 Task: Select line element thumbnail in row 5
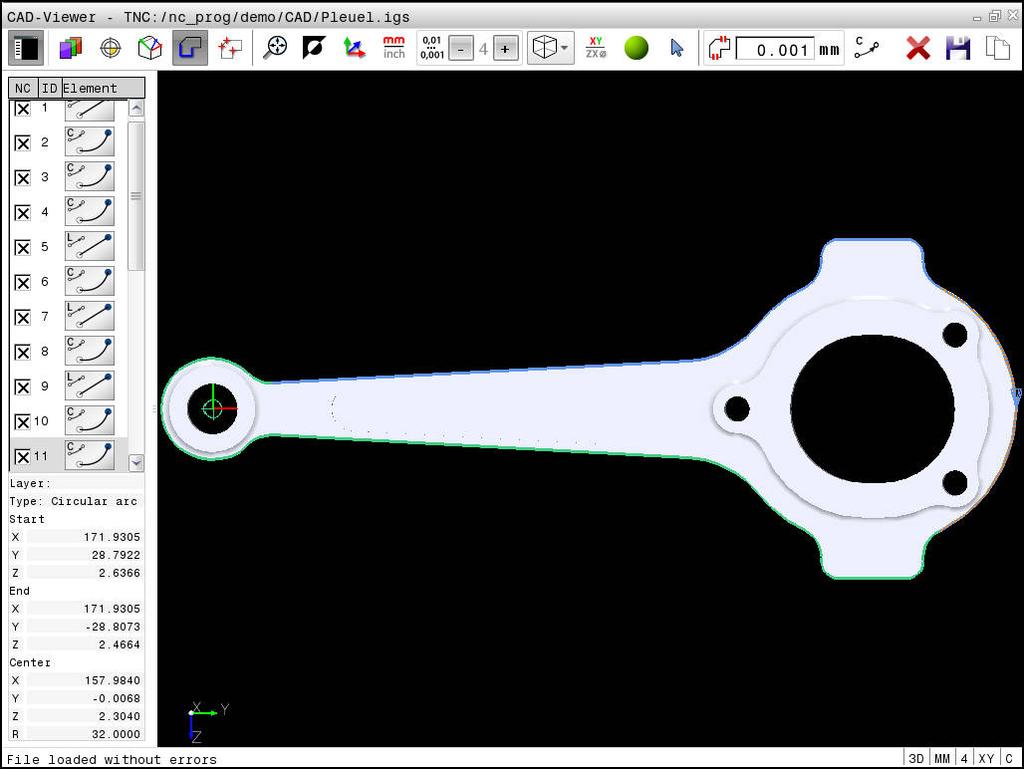pyautogui.click(x=89, y=246)
